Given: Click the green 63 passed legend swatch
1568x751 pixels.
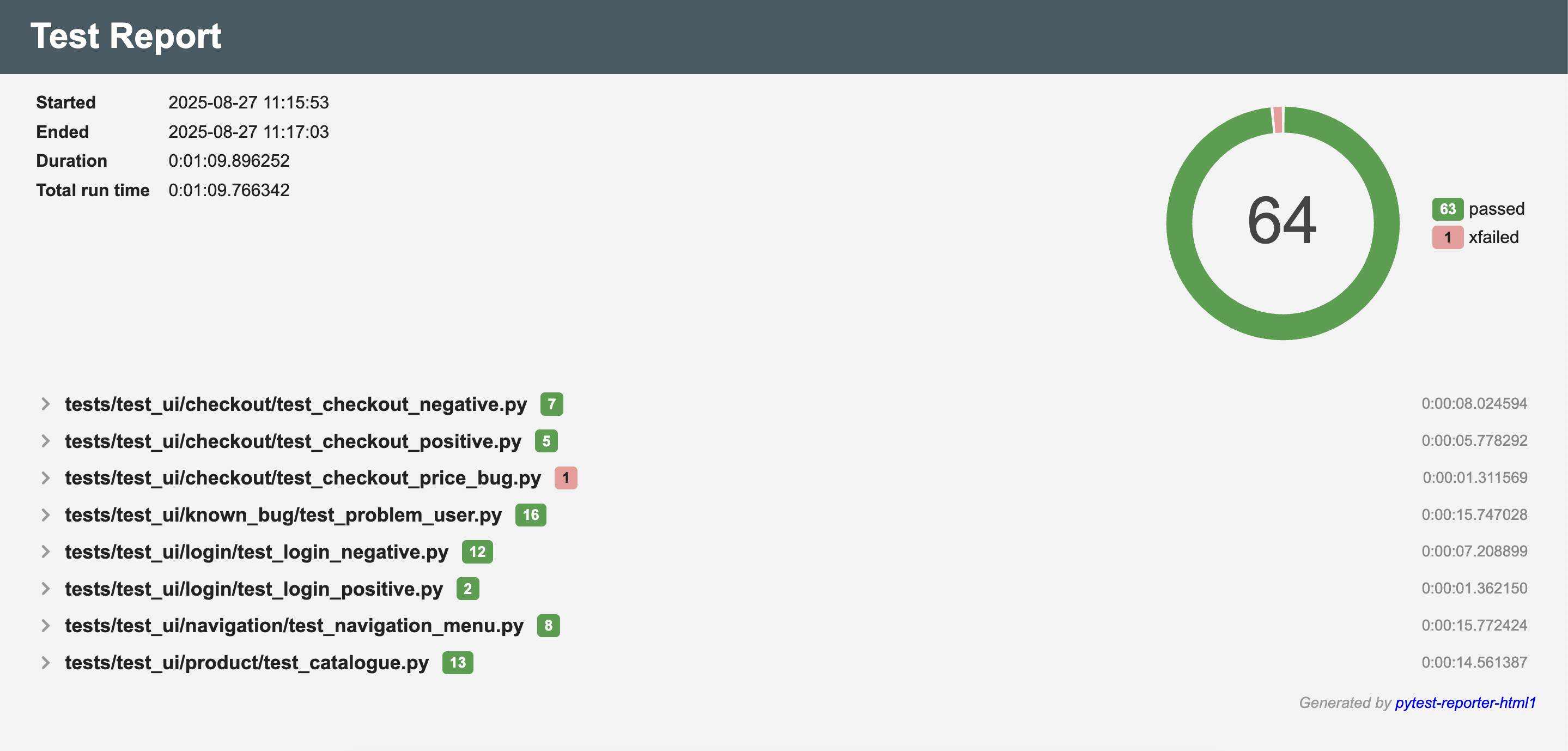Looking at the screenshot, I should pyautogui.click(x=1447, y=209).
